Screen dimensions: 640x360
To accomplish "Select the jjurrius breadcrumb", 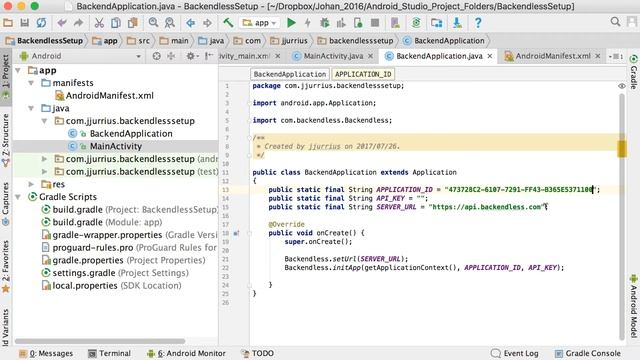I will tap(289, 41).
